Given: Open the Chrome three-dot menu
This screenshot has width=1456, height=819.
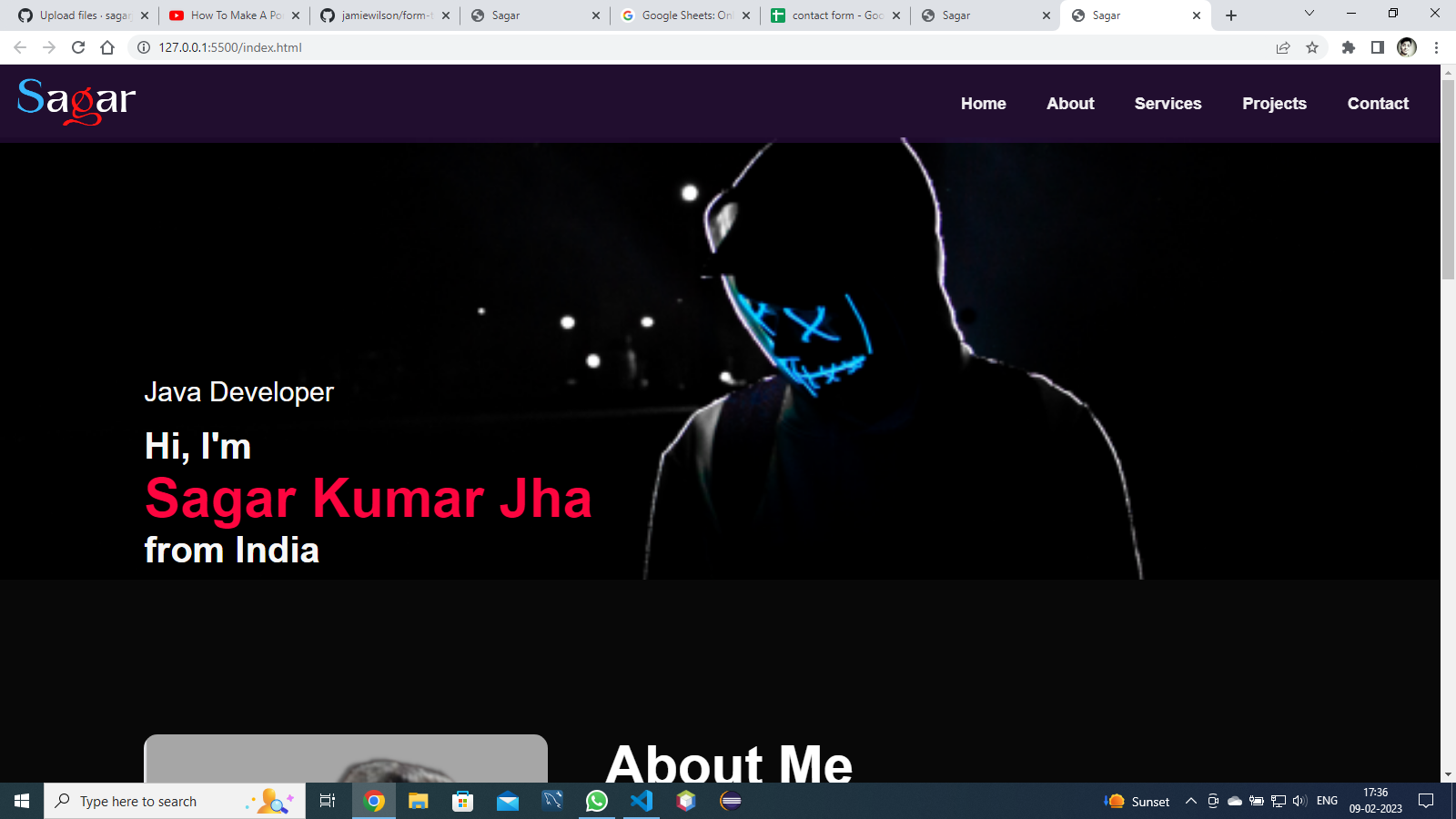Looking at the screenshot, I should click(x=1436, y=47).
